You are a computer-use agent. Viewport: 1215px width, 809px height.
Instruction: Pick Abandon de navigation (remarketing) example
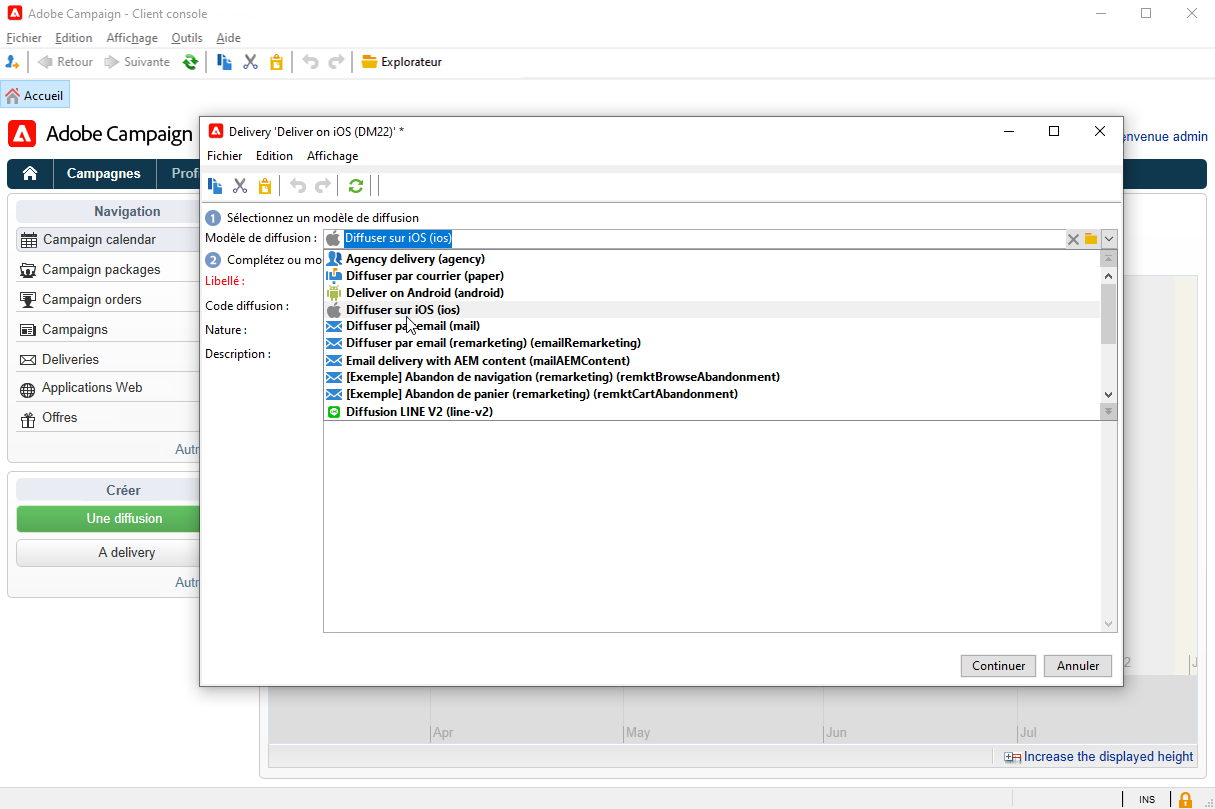(711, 377)
